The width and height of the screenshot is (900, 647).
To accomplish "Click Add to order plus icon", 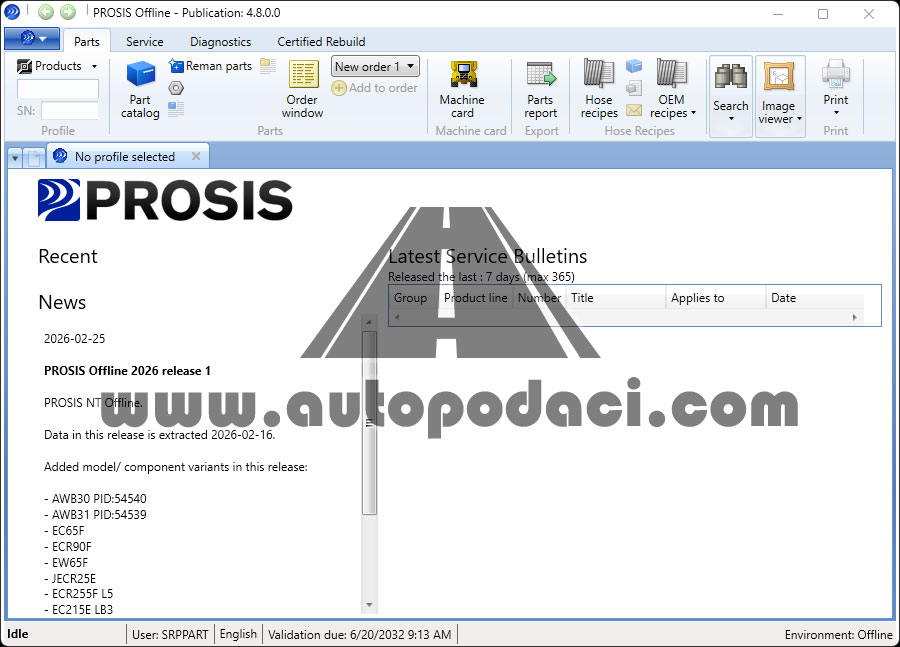I will 339,88.
